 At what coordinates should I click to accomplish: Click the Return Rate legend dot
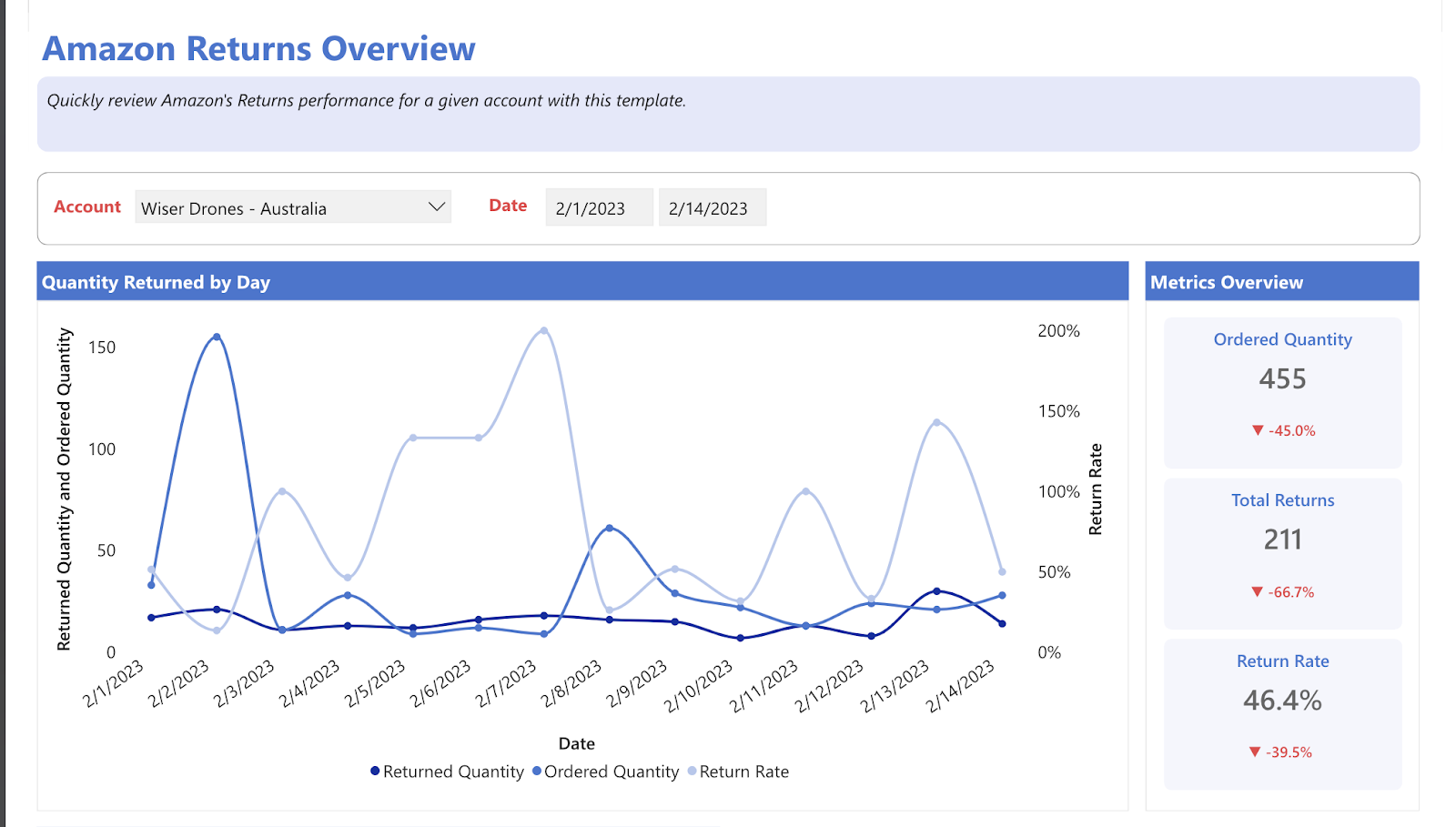[x=693, y=772]
